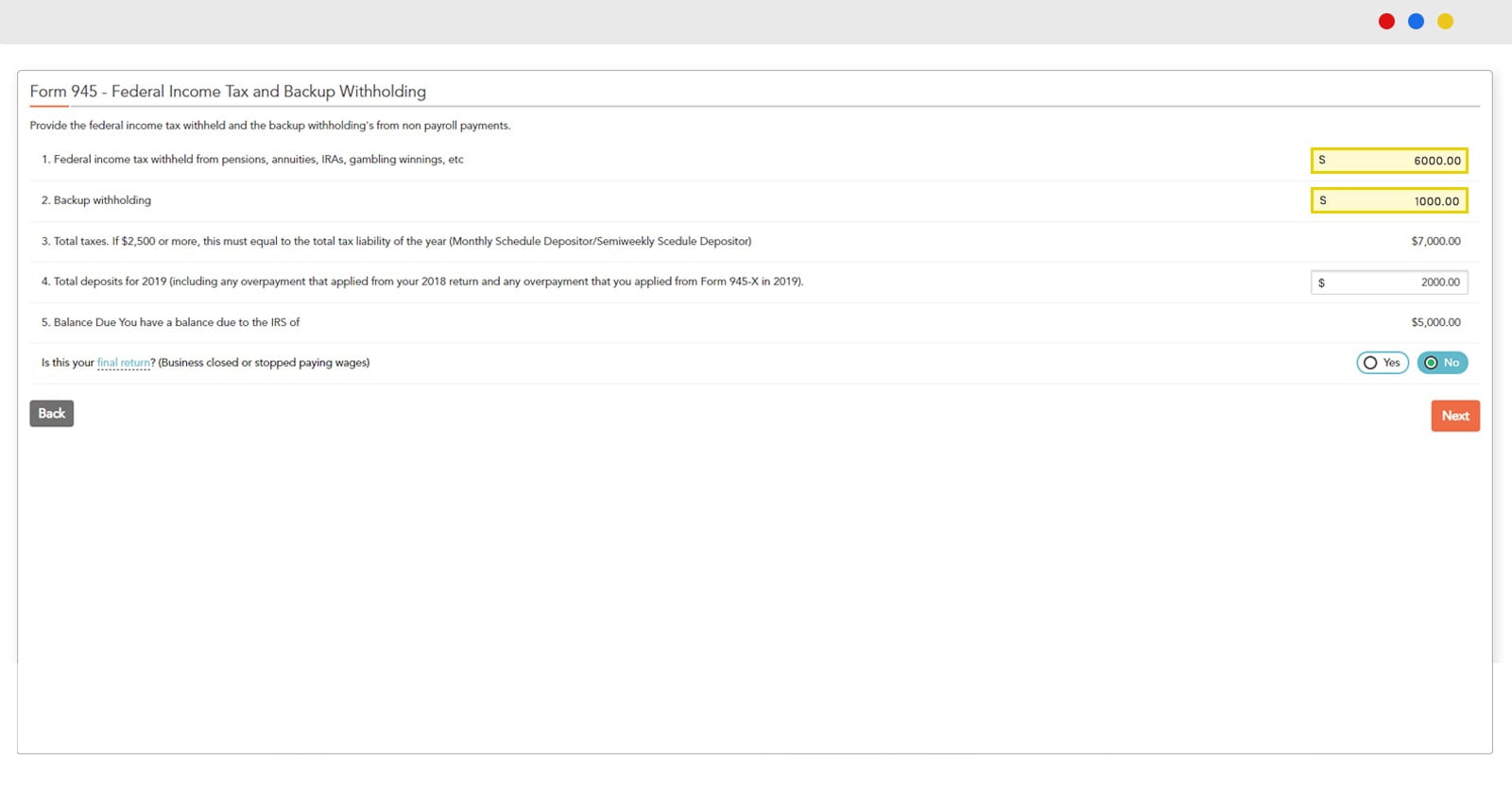Click the line 2 Backup withholding label

(96, 200)
